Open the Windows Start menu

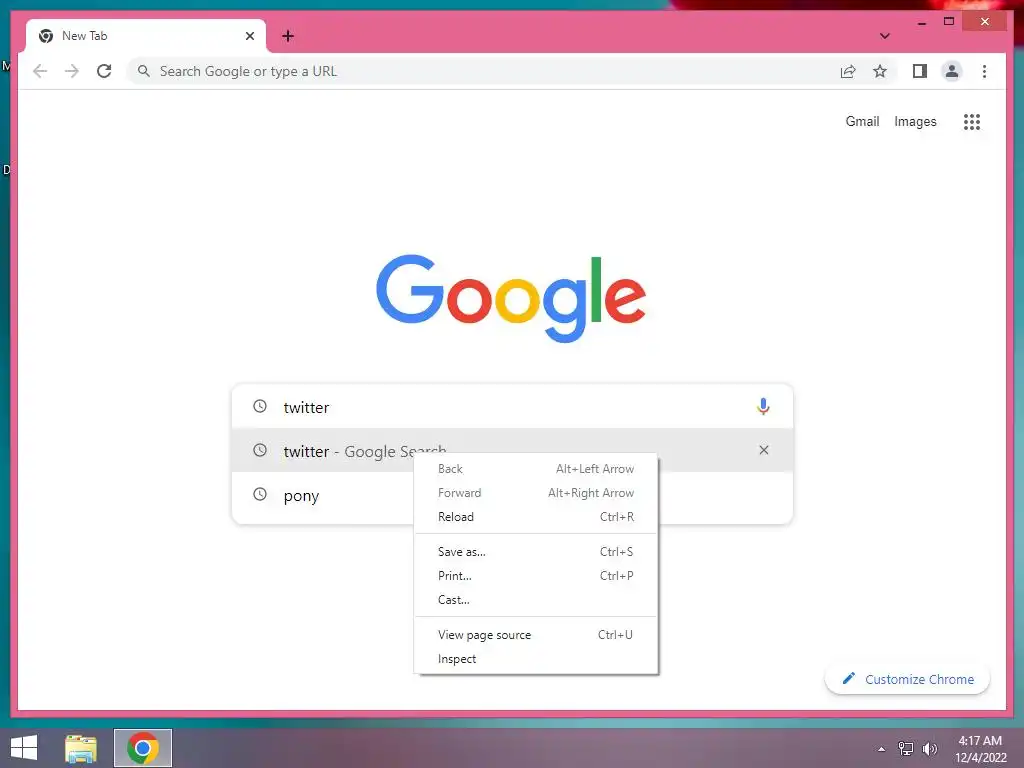pos(24,748)
